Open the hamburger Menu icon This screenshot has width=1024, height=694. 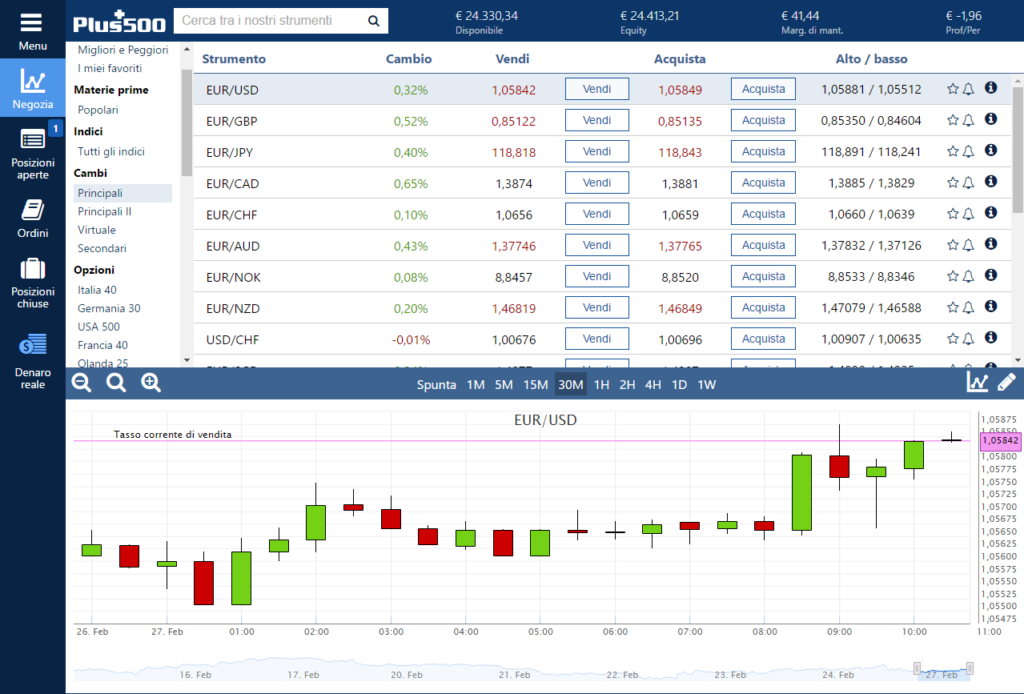(31, 23)
